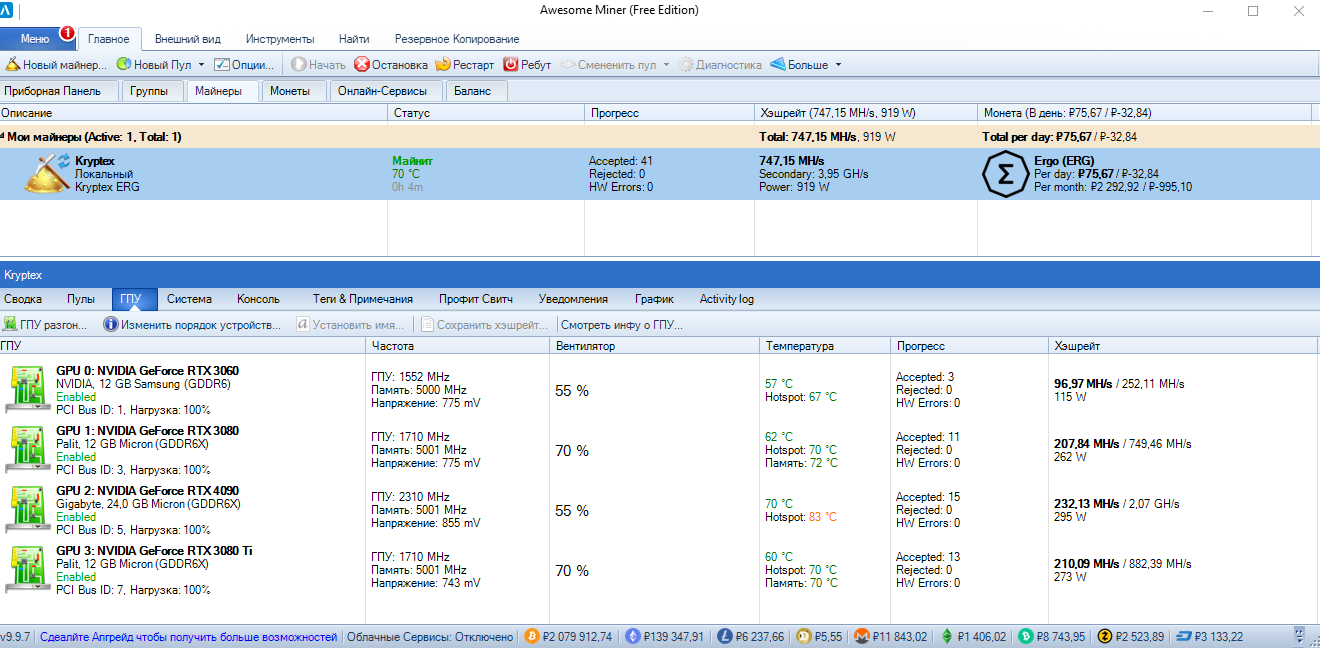Open the Система detail tab
Screen dimensions: 1320x648
[189, 298]
